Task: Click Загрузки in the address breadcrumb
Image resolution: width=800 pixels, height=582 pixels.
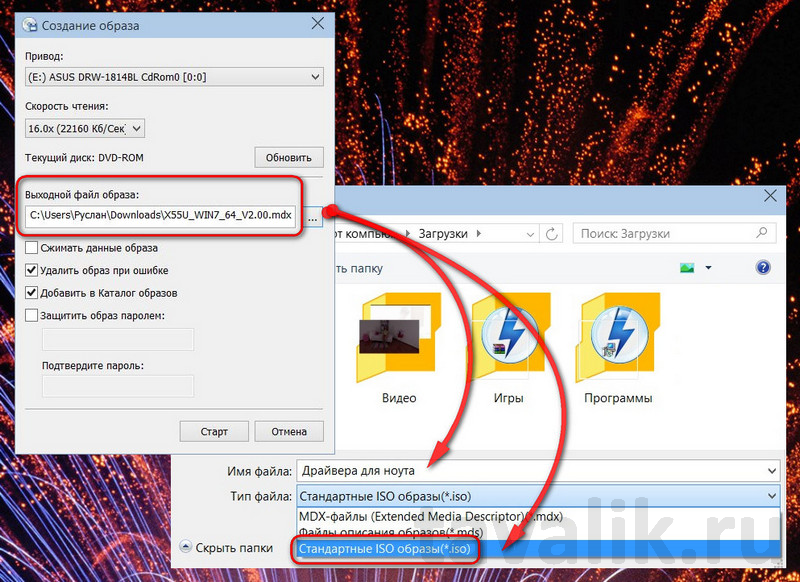Action: 443,234
